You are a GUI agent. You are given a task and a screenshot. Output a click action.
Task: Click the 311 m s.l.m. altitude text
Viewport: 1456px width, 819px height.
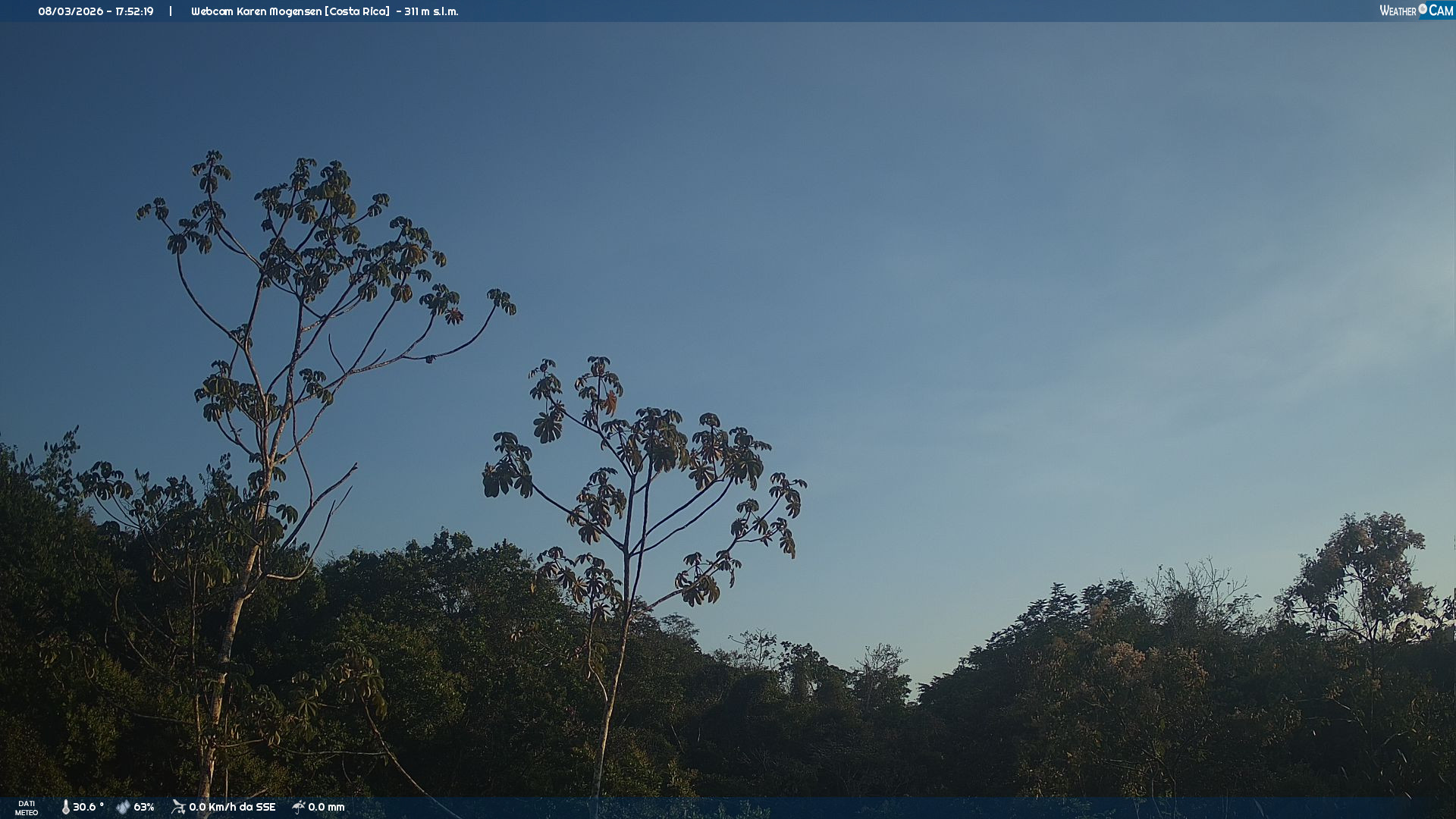(x=431, y=11)
